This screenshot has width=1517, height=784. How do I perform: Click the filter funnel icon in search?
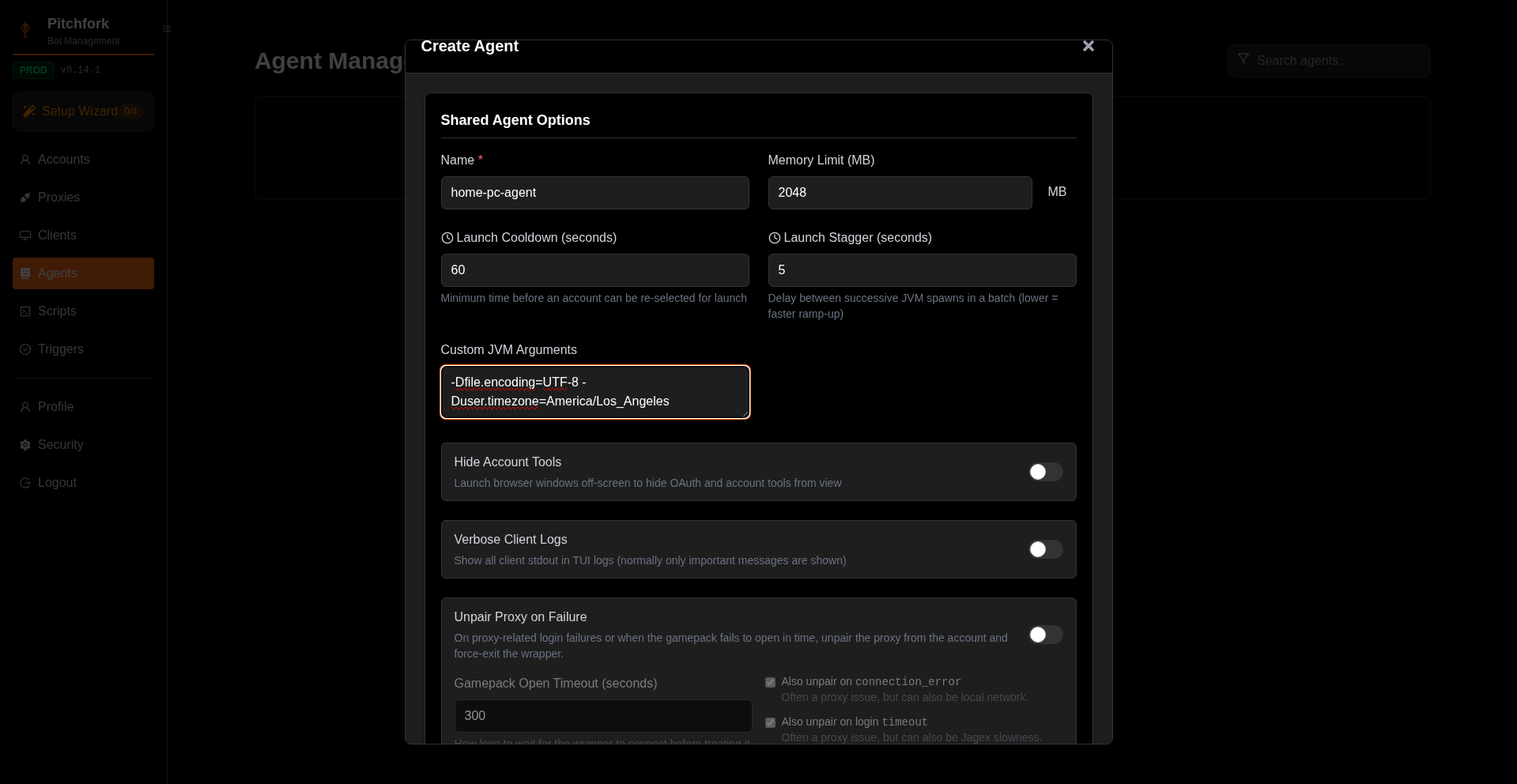point(1243,59)
